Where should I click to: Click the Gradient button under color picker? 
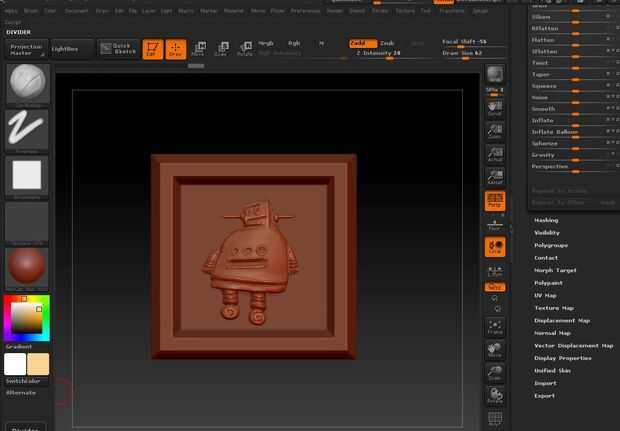click(x=19, y=347)
